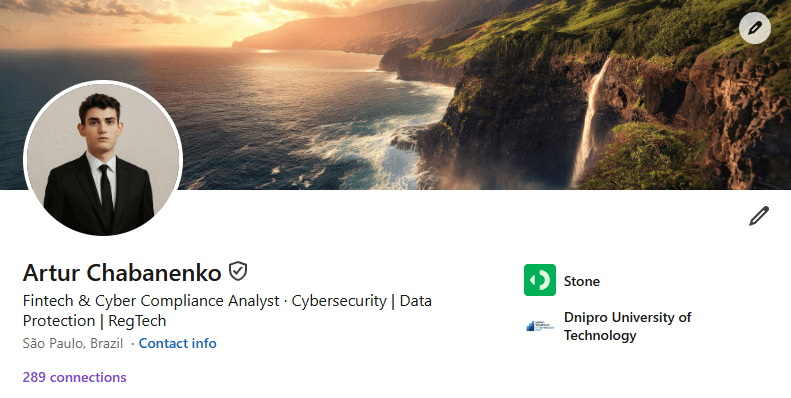Open Contact info link
Screen dimensions: 791x398
tap(178, 343)
